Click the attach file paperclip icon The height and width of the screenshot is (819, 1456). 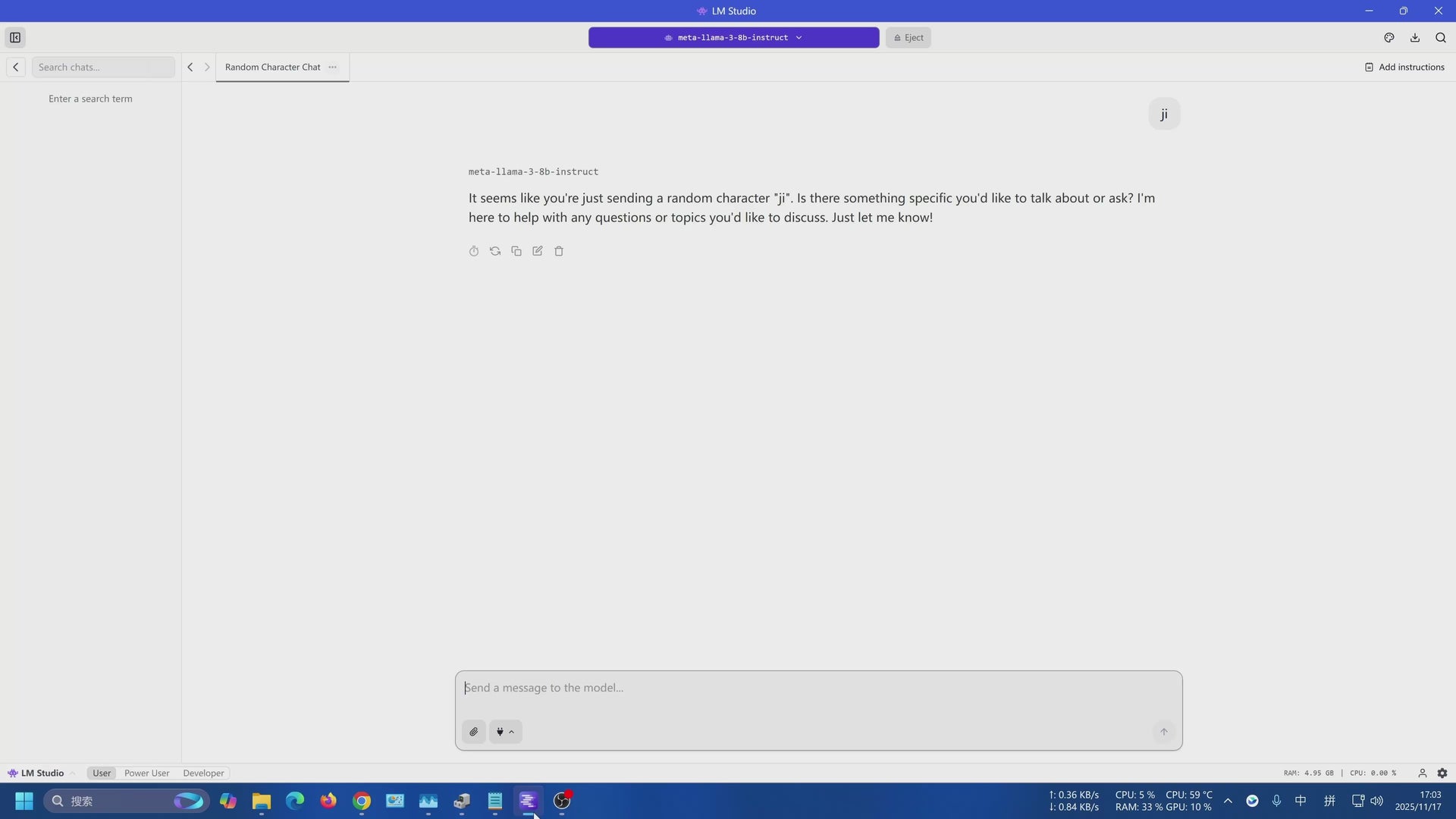474,732
